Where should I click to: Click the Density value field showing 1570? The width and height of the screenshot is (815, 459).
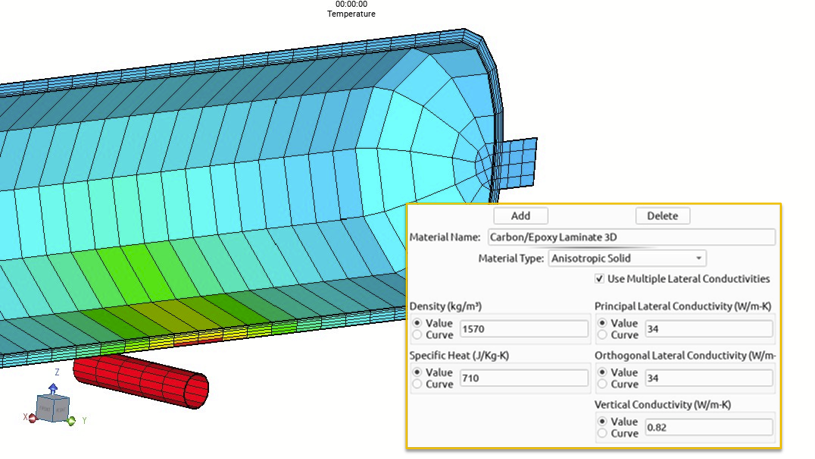click(x=523, y=329)
